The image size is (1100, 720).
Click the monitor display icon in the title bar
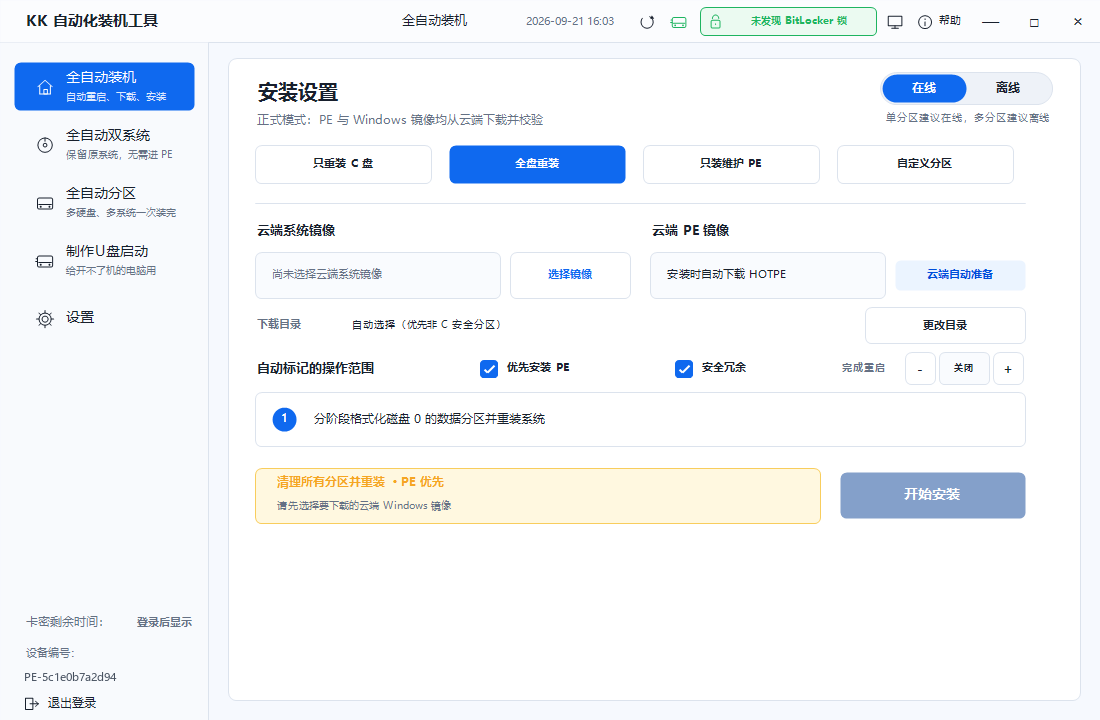(x=895, y=22)
